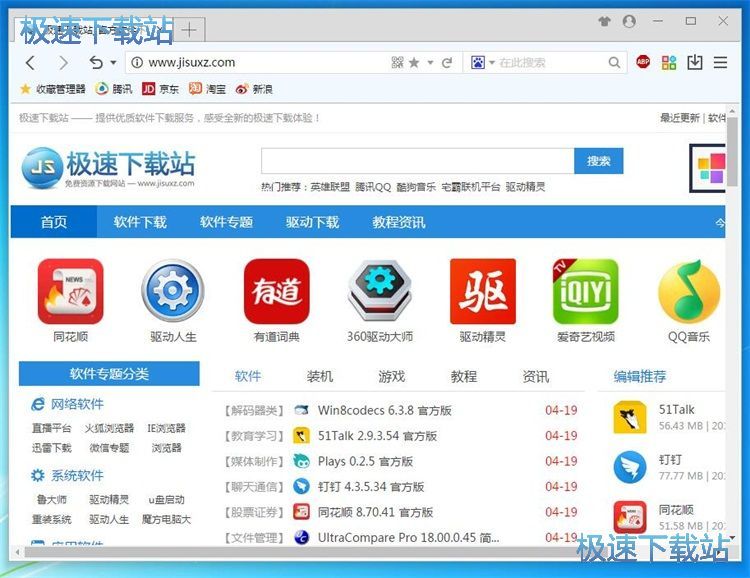Open the 360驱动大师 app icon
Screen dimensions: 750x578
click(380, 291)
